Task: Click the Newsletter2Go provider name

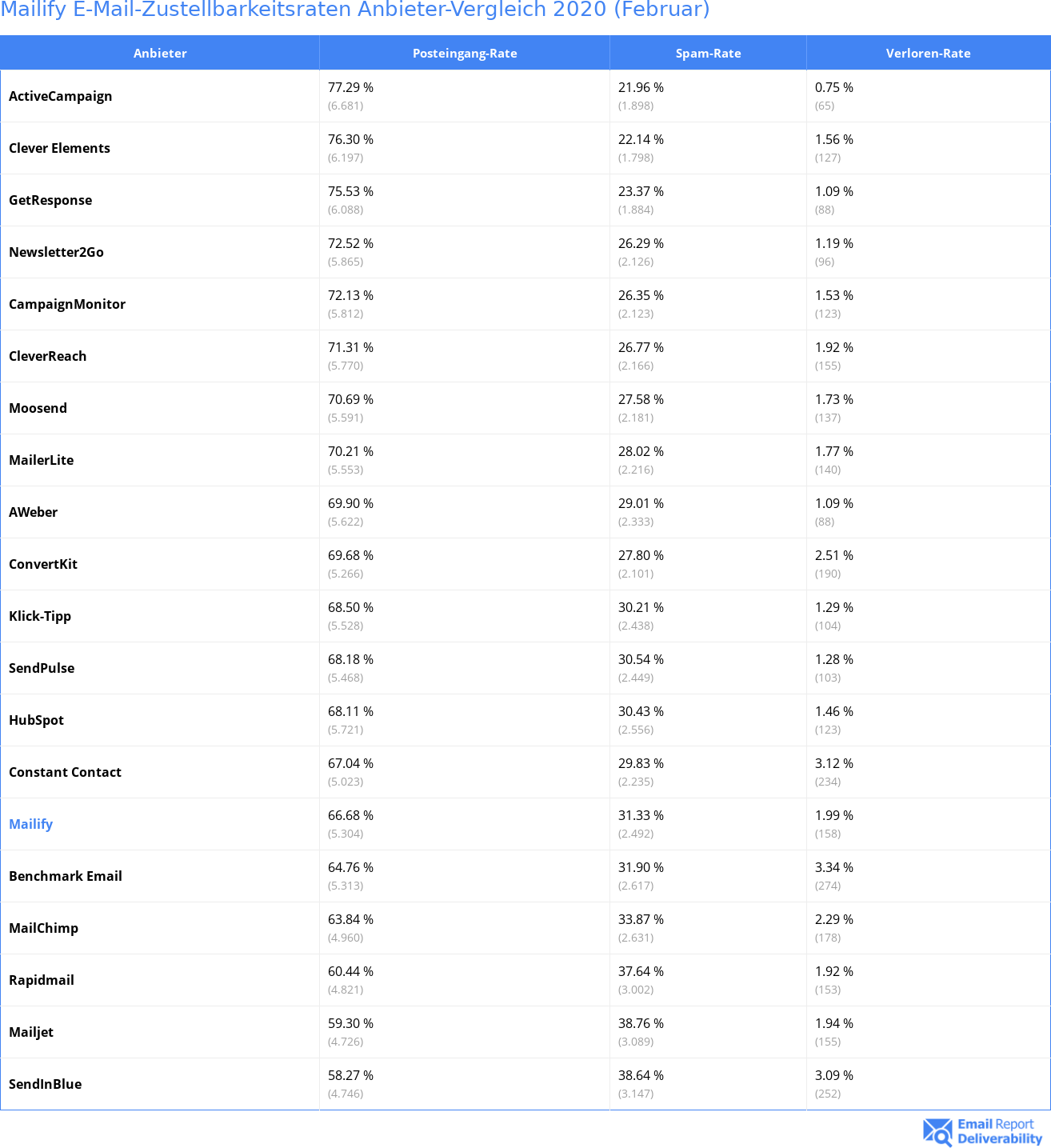Action: click(x=57, y=252)
